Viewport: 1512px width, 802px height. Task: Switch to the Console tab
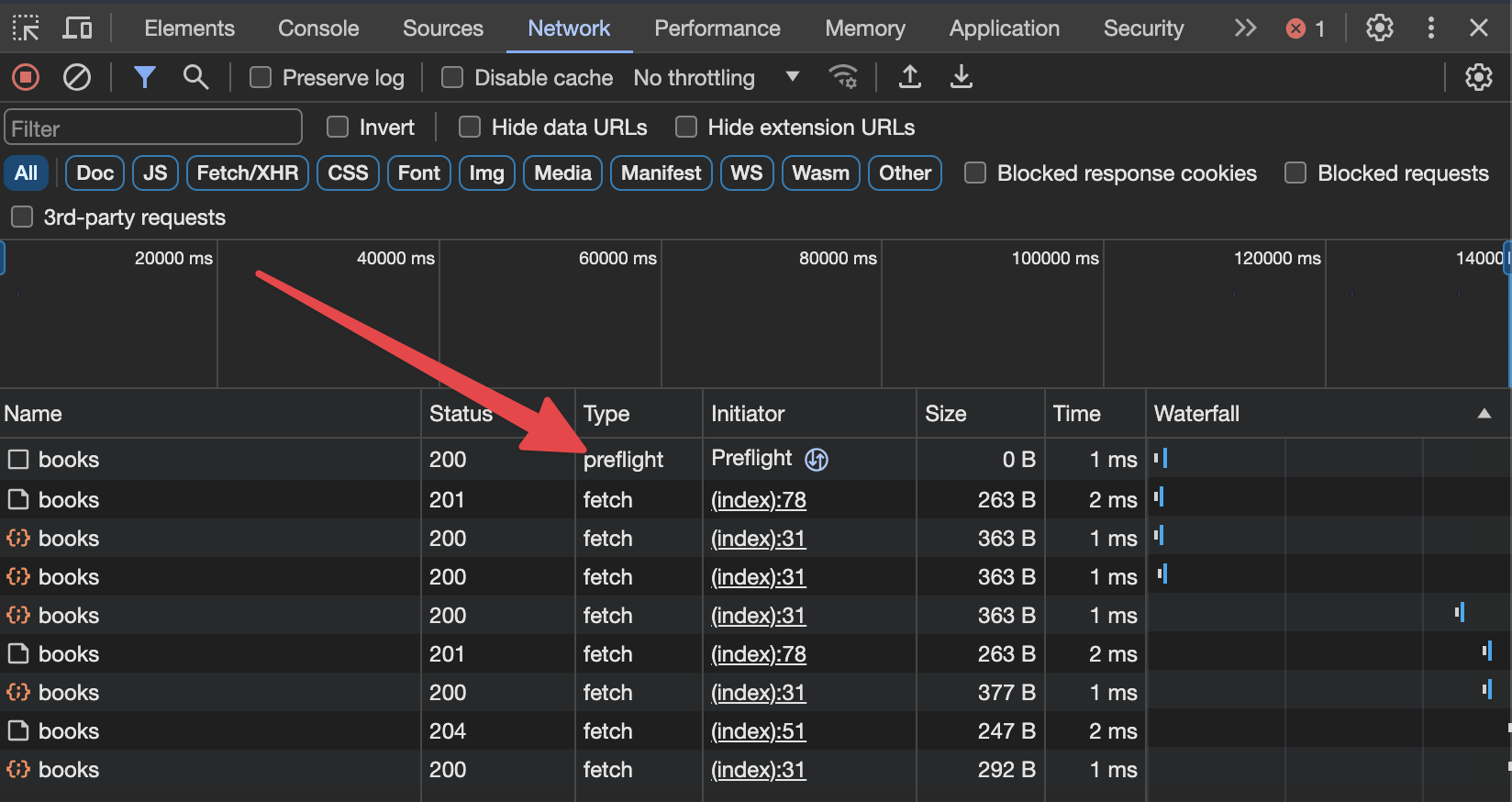(318, 28)
